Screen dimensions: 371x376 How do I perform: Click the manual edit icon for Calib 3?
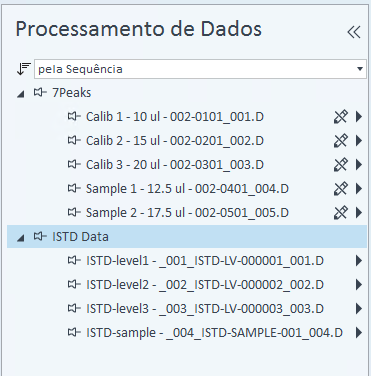(341, 165)
